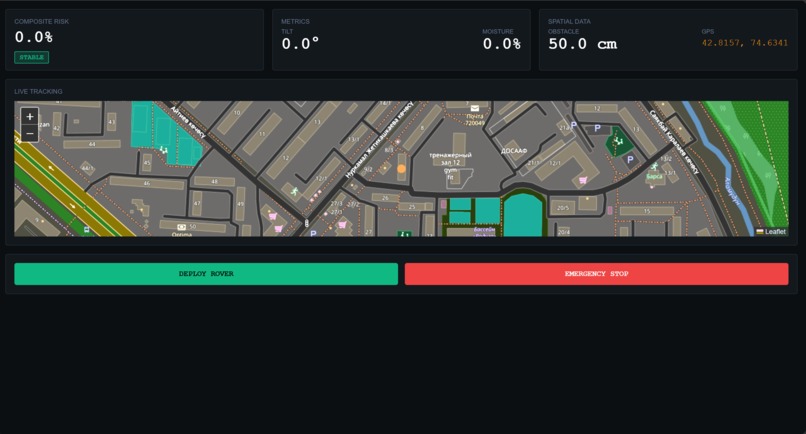Click the traffic signal icon on the road
Screen dimensions: 806x434
307,223
